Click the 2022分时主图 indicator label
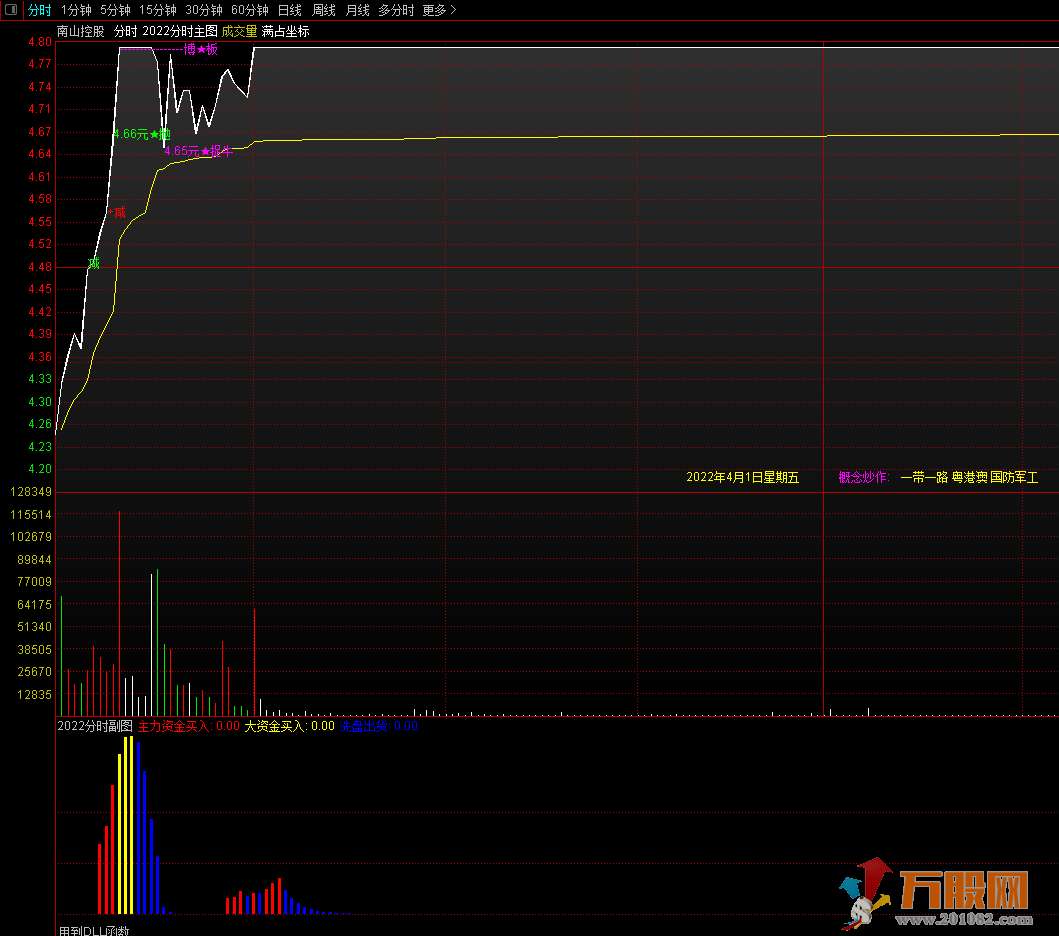The height and width of the screenshot is (936, 1059). (180, 31)
